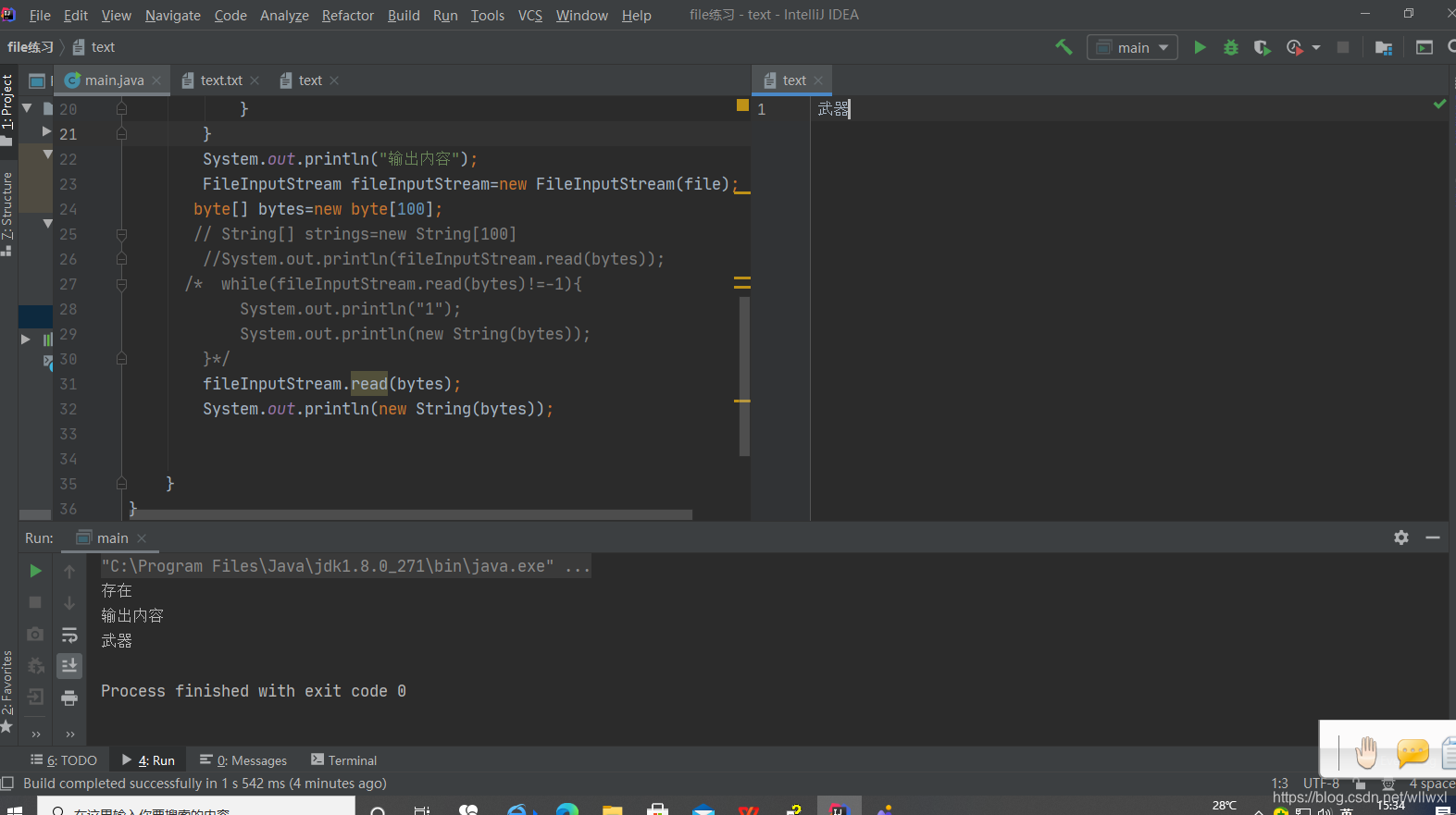This screenshot has height=815, width=1456.
Task: Toggle the 4: Run tool window button
Action: click(x=148, y=760)
